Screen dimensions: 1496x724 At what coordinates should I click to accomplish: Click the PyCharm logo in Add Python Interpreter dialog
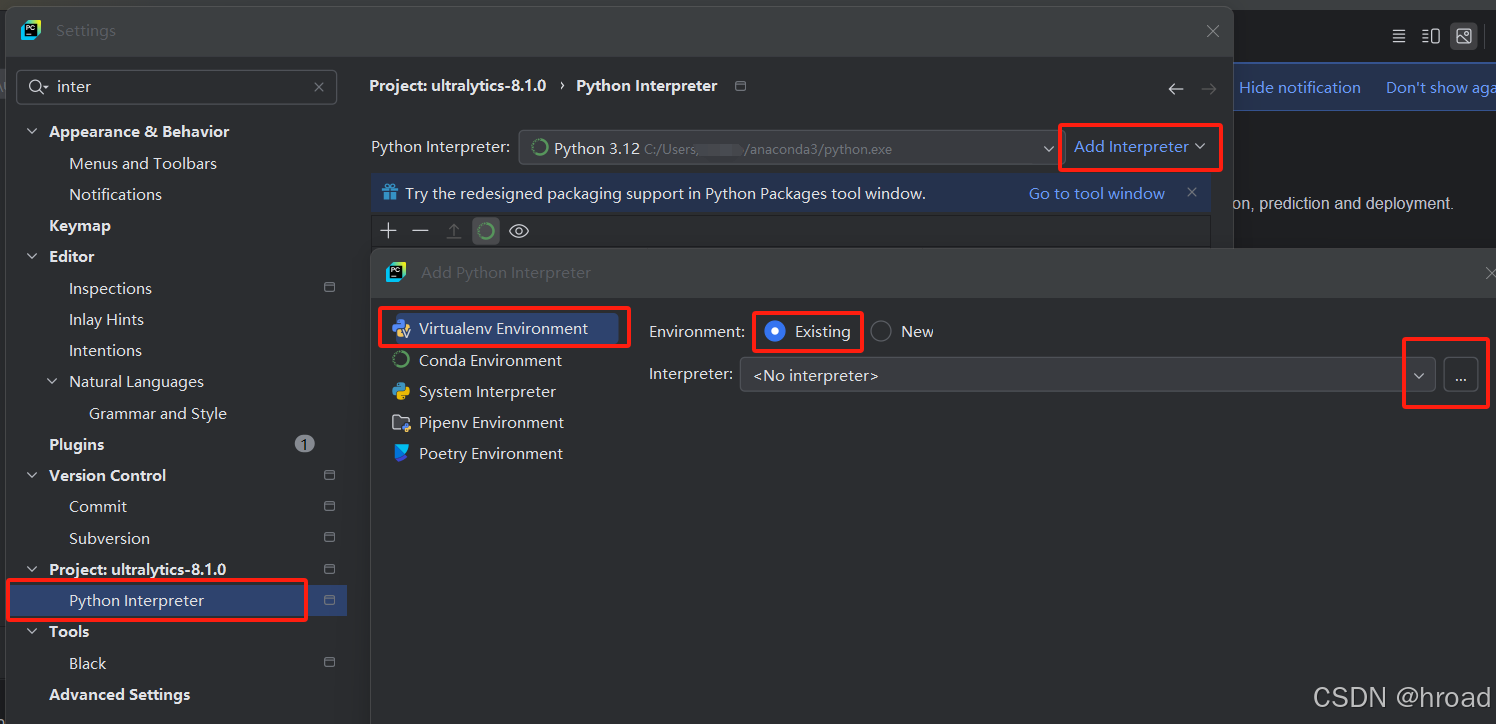tap(396, 272)
